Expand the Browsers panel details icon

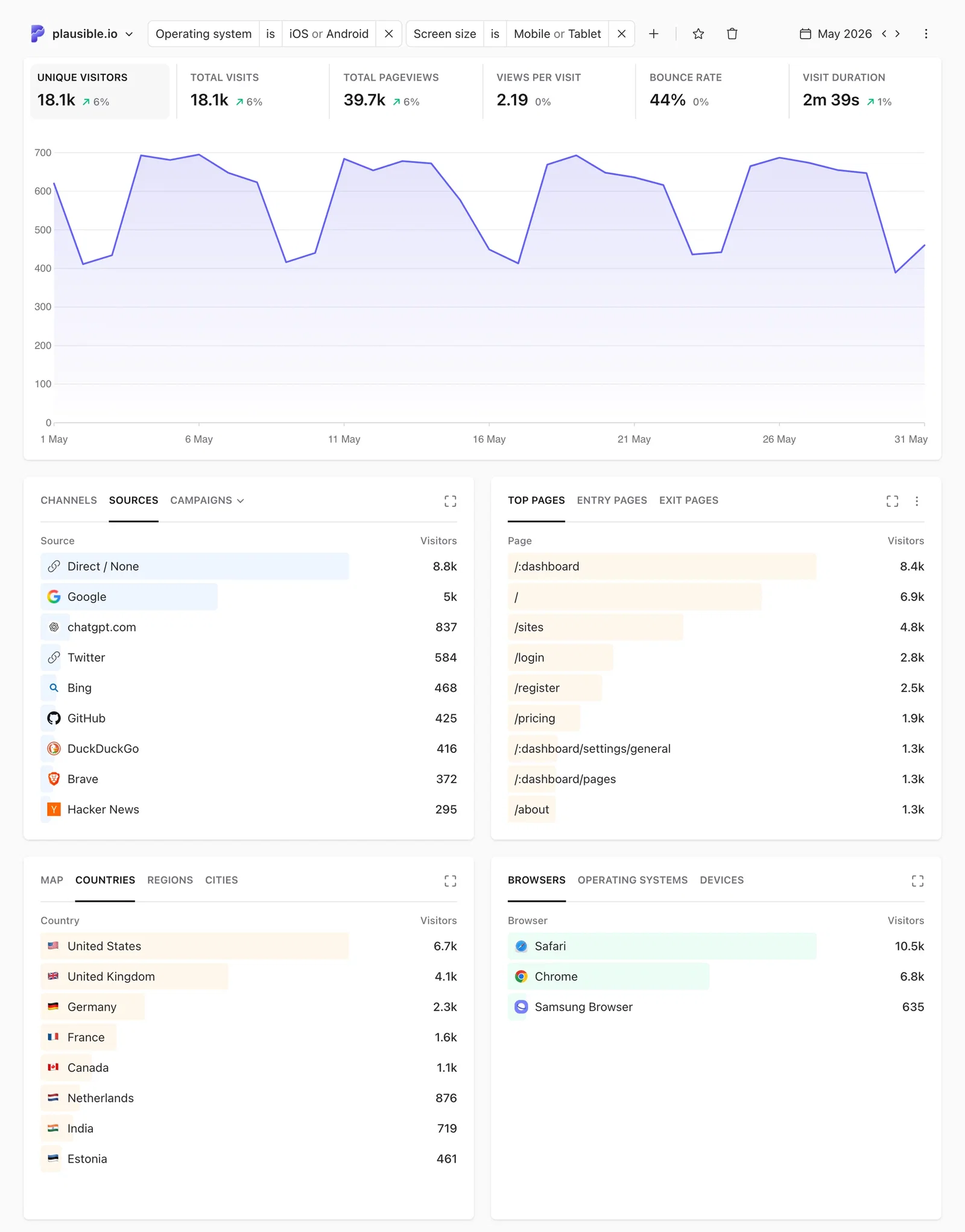click(917, 881)
